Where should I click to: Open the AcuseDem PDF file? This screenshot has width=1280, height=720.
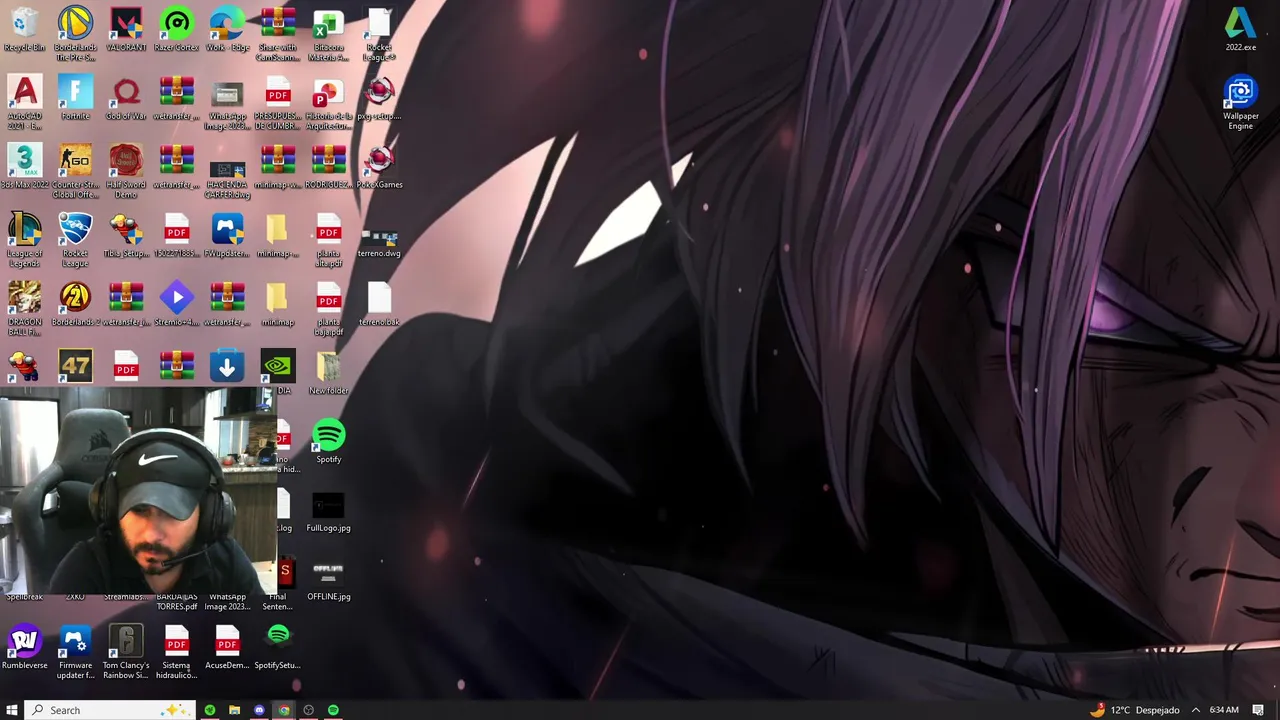pos(227,648)
